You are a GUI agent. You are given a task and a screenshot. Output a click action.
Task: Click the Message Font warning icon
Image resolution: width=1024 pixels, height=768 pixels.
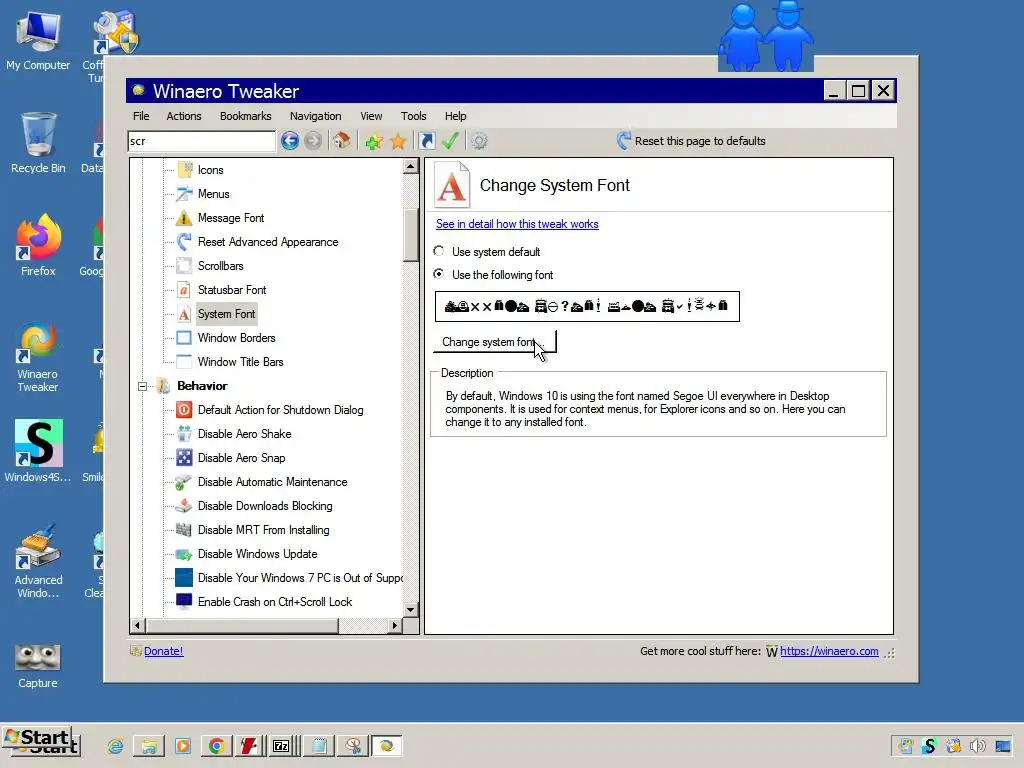click(x=184, y=218)
